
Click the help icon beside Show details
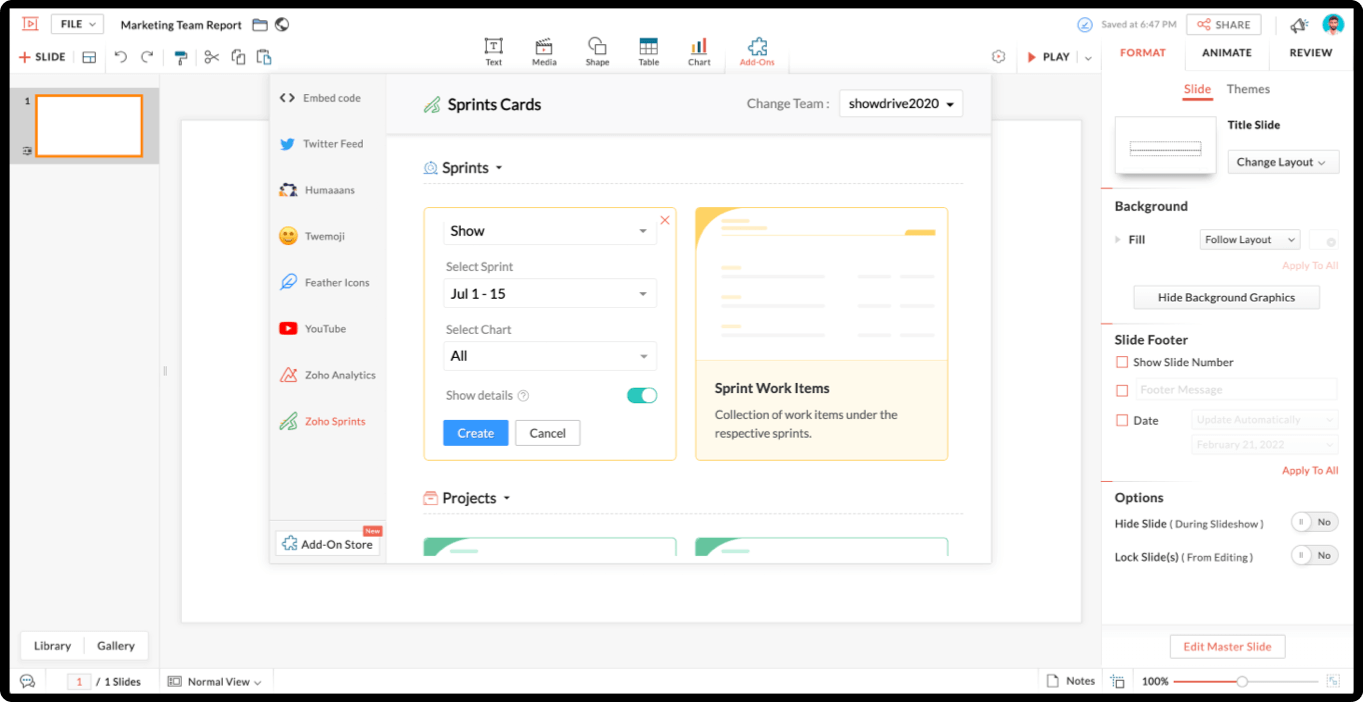pyautogui.click(x=523, y=396)
